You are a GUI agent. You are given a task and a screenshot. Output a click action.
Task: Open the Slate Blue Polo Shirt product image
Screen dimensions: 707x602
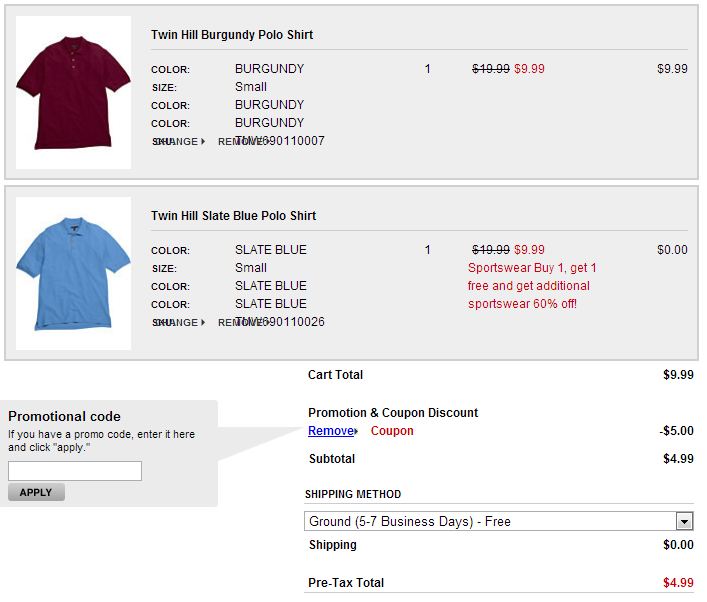[x=73, y=273]
